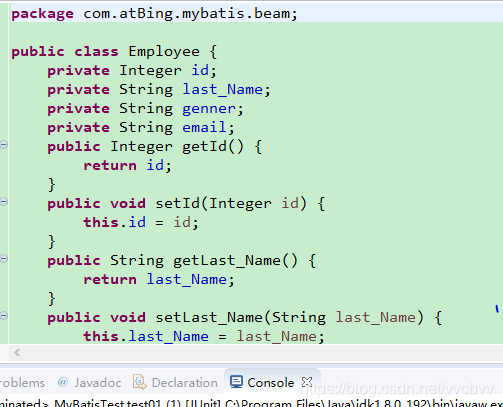Click 'this.id = id;' statement
This screenshot has width=503, height=407.
click(141, 223)
